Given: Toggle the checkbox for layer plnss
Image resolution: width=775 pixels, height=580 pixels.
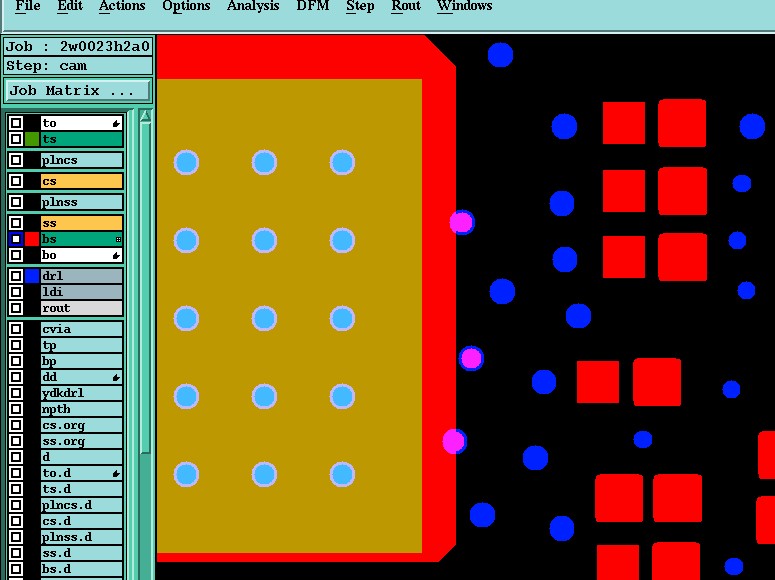Looking at the screenshot, I should (16, 202).
